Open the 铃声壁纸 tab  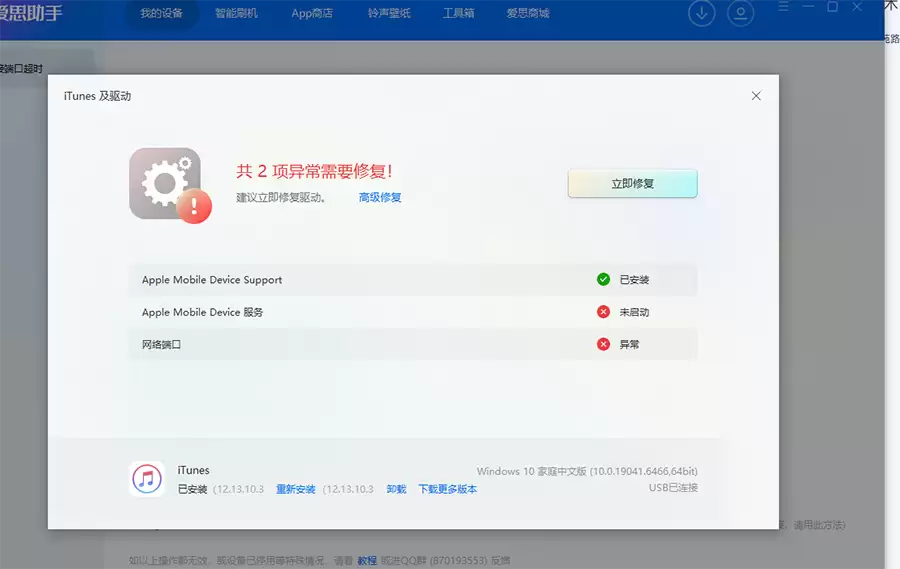click(389, 13)
